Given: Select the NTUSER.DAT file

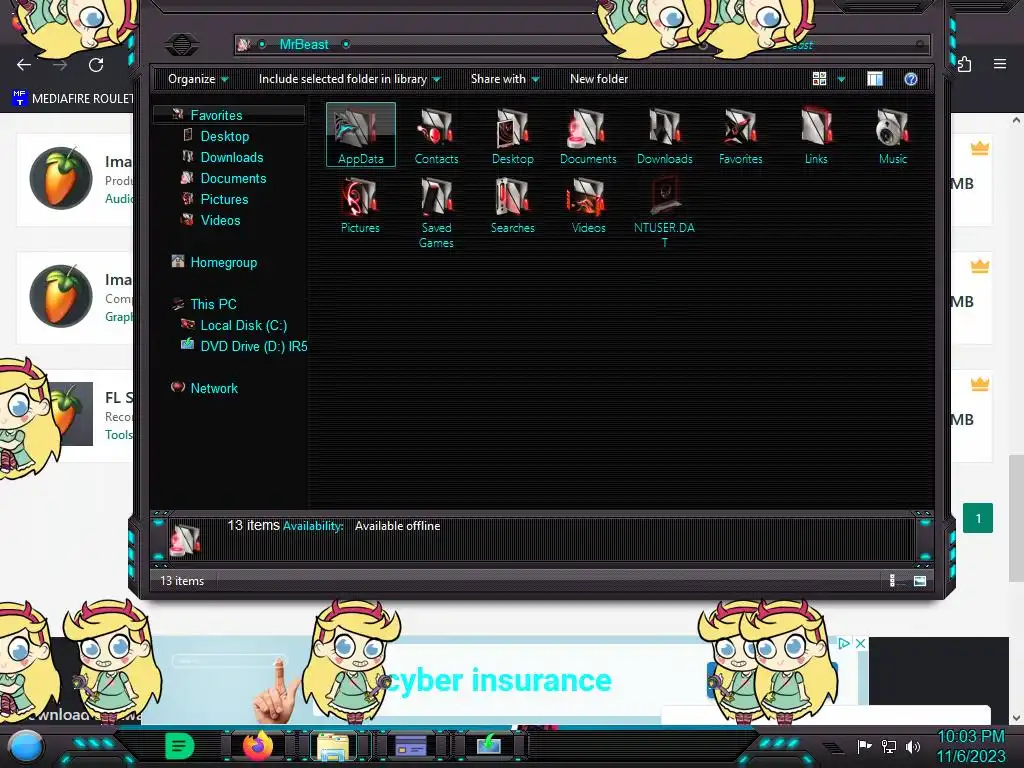Looking at the screenshot, I should (x=664, y=212).
